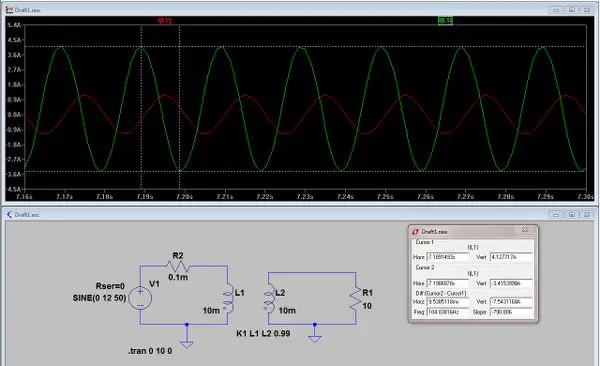Close the cursor readout dialog
The height and width of the screenshot is (366, 600).
tap(525, 230)
